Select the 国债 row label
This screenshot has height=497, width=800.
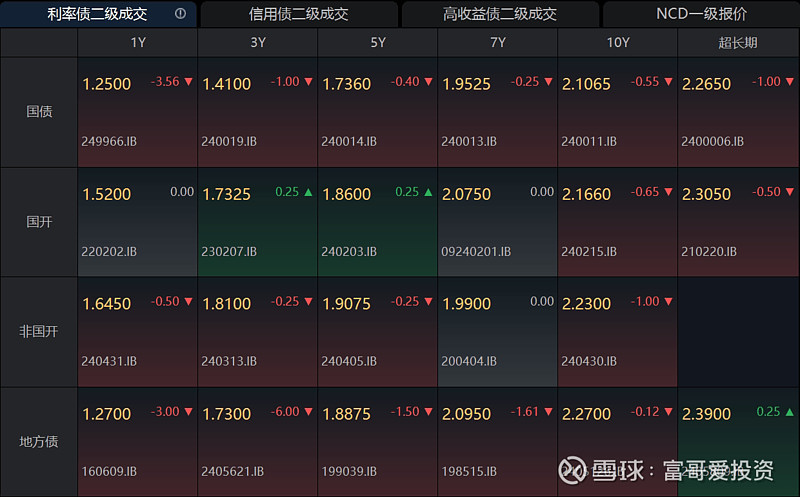coord(39,112)
